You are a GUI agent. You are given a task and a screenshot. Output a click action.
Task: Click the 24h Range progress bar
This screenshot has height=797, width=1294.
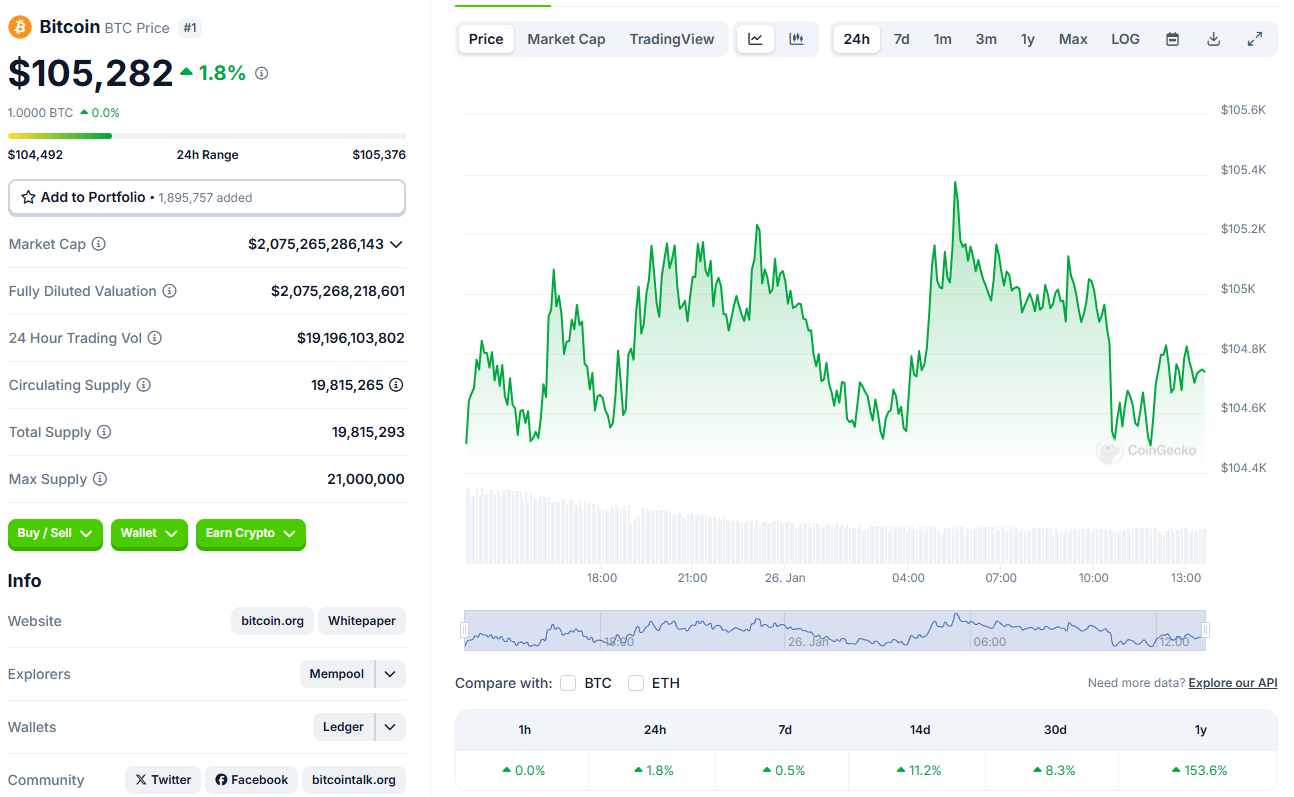coord(207,136)
